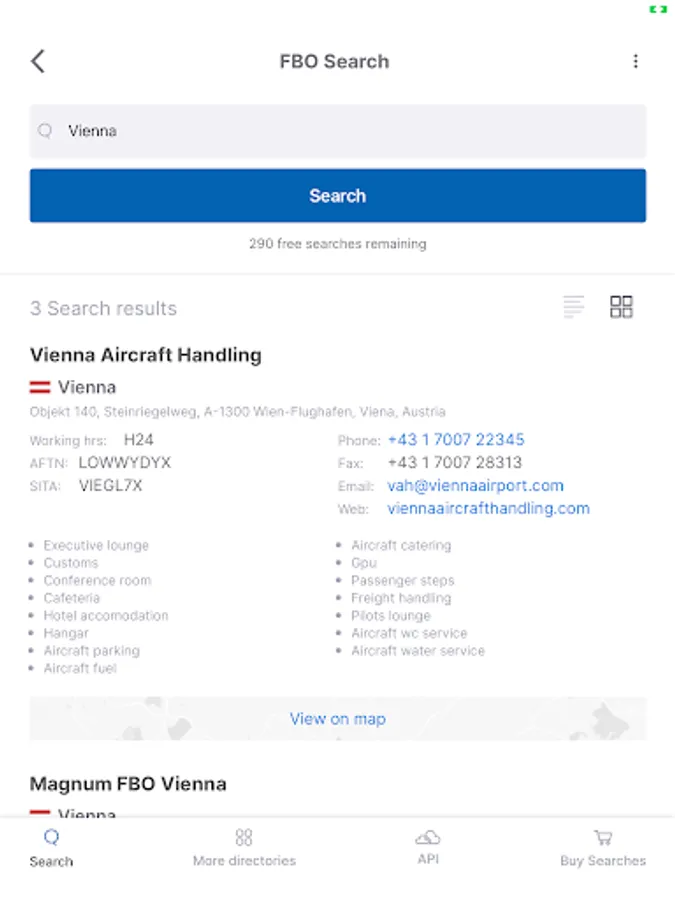
Task: Focus the Vienna search input field
Action: 338,131
